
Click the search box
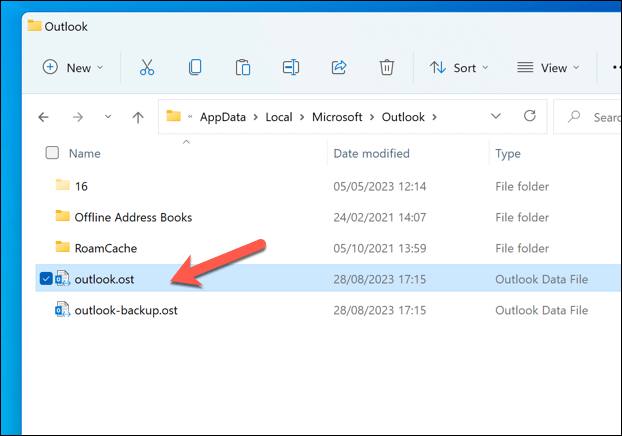coord(588,117)
